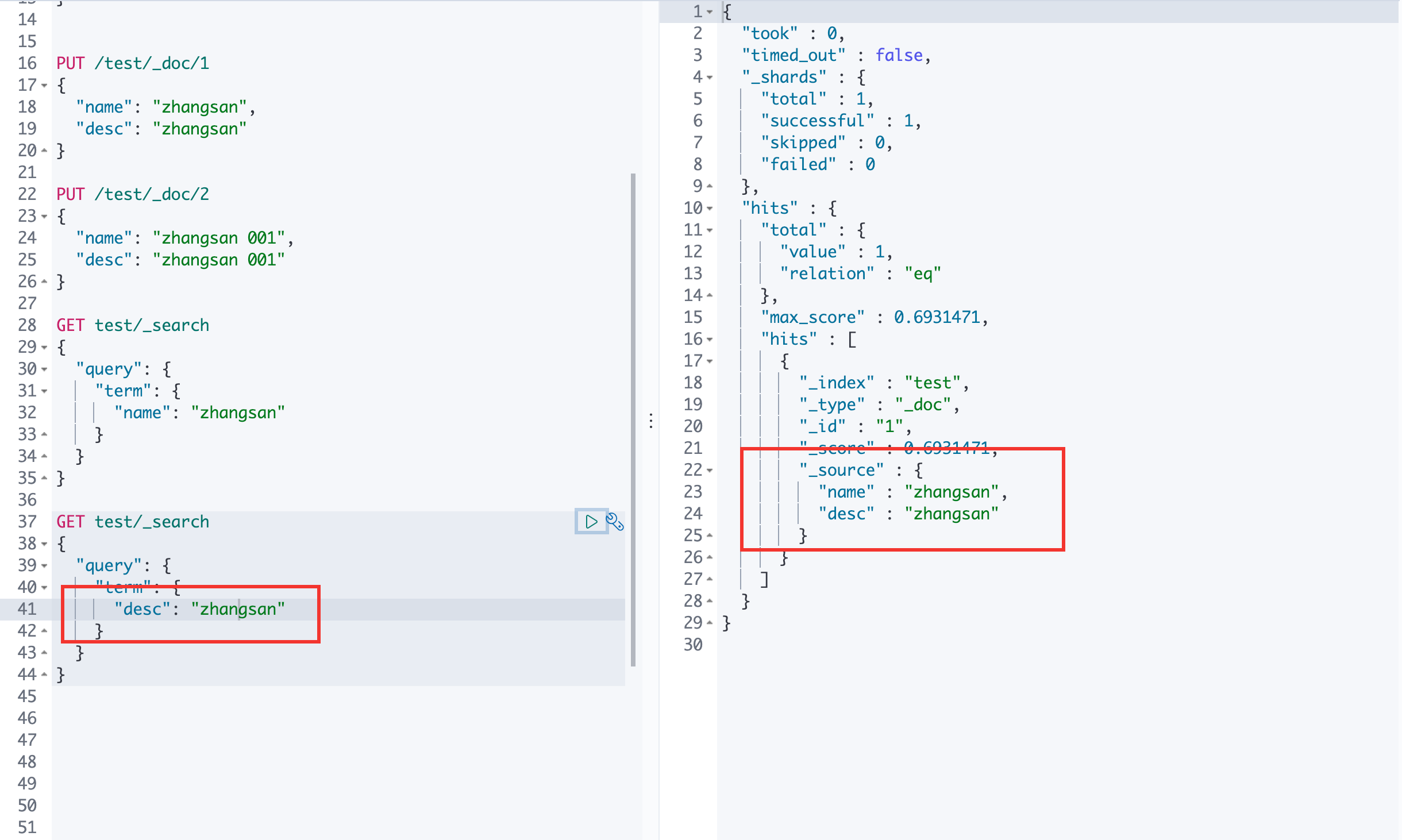Place cursor on PUT /test/_doc/1 line
Screen dimensions: 1402x840
point(133,63)
